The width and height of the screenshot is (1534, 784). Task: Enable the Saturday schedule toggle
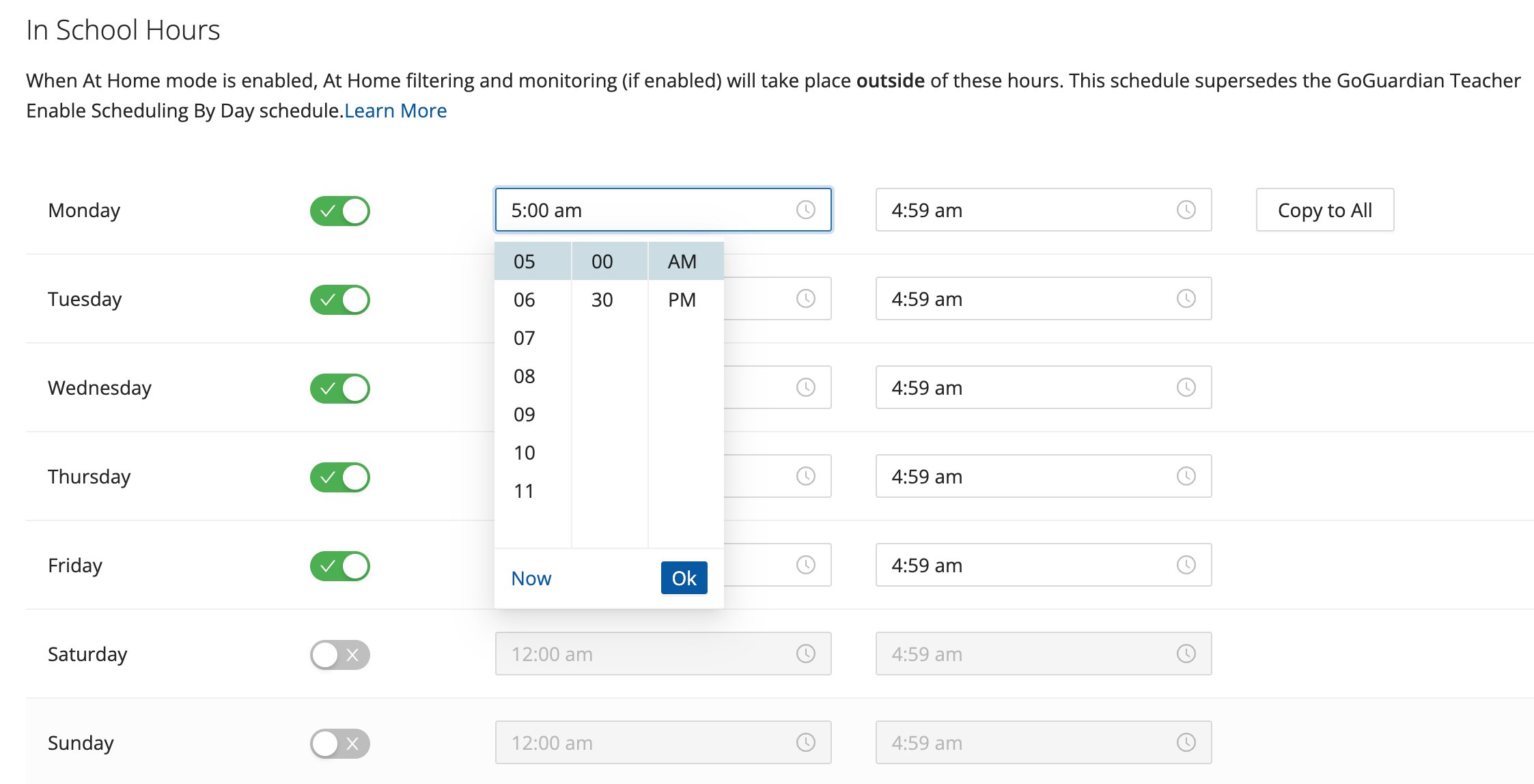tap(340, 655)
